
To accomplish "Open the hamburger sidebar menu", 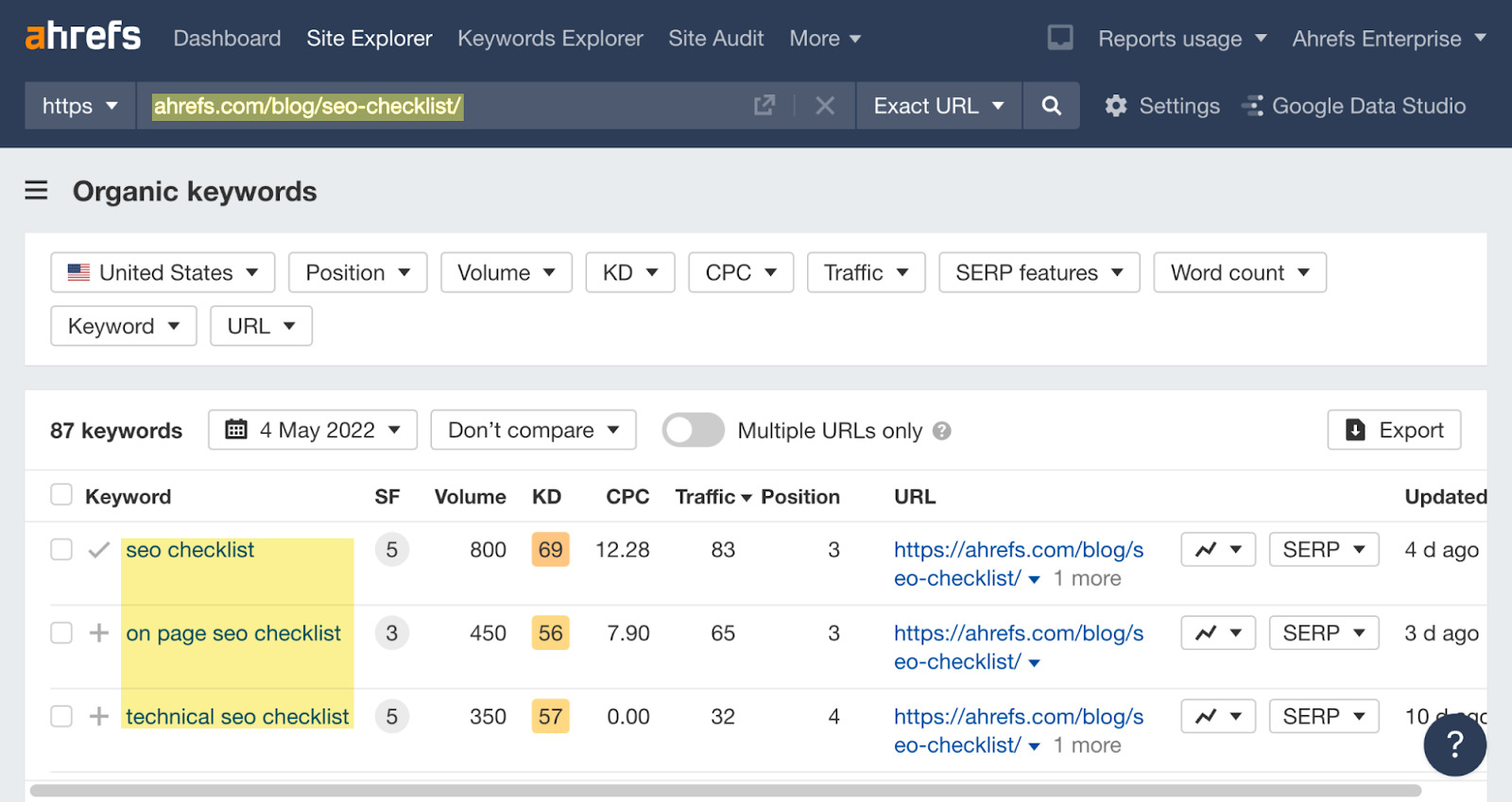I will [36, 191].
